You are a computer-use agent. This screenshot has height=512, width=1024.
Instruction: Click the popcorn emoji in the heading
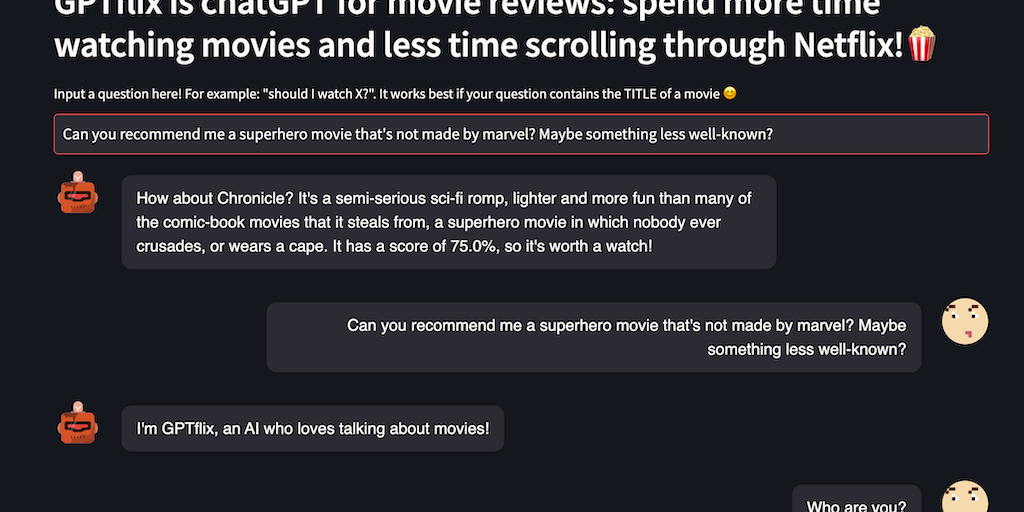pyautogui.click(x=922, y=44)
